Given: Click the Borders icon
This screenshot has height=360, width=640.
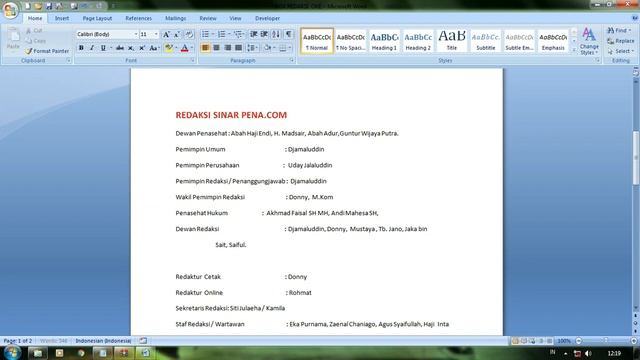Looking at the screenshot, I should point(283,48).
